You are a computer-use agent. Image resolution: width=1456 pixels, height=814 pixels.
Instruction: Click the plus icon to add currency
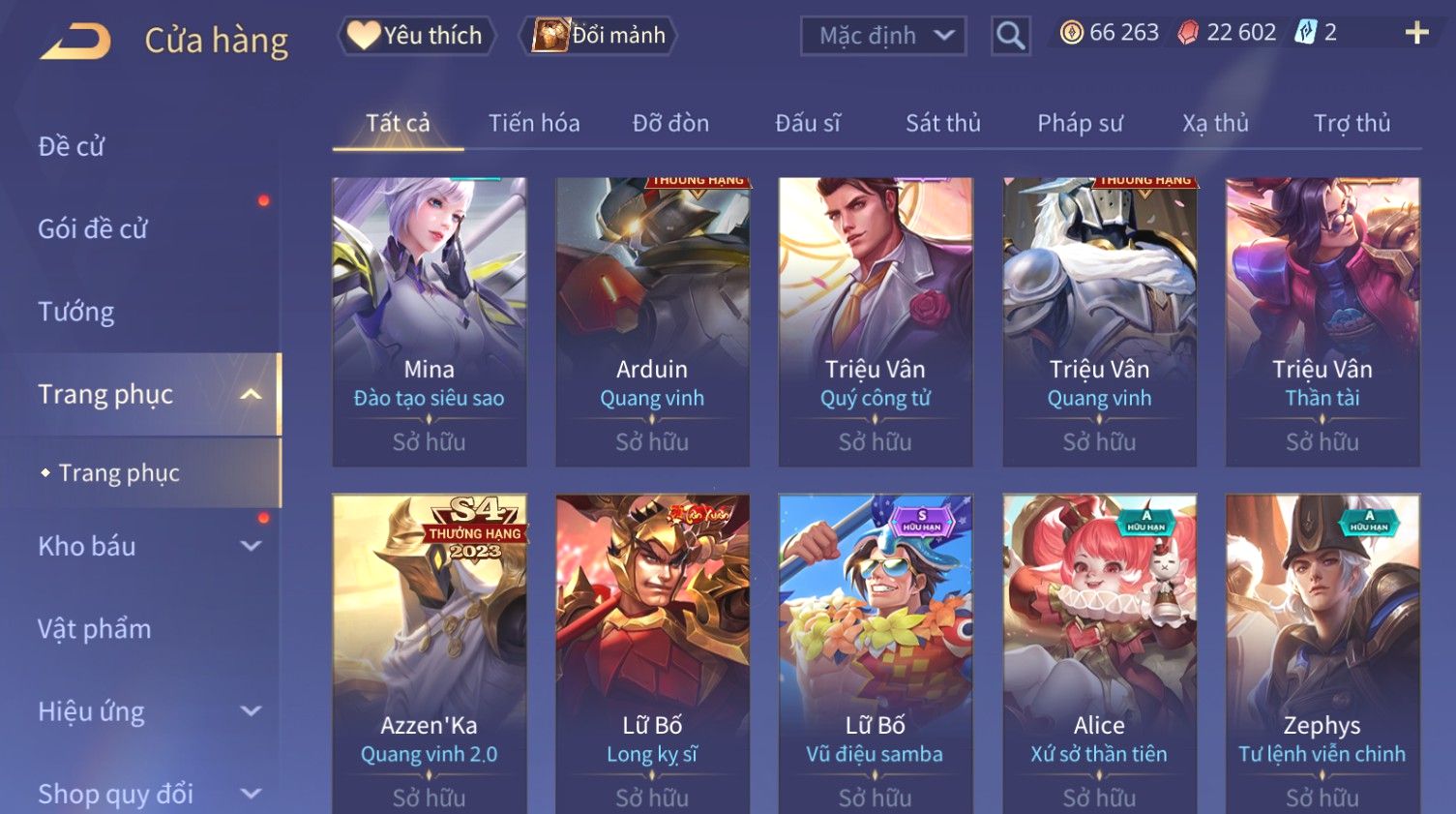[1416, 33]
